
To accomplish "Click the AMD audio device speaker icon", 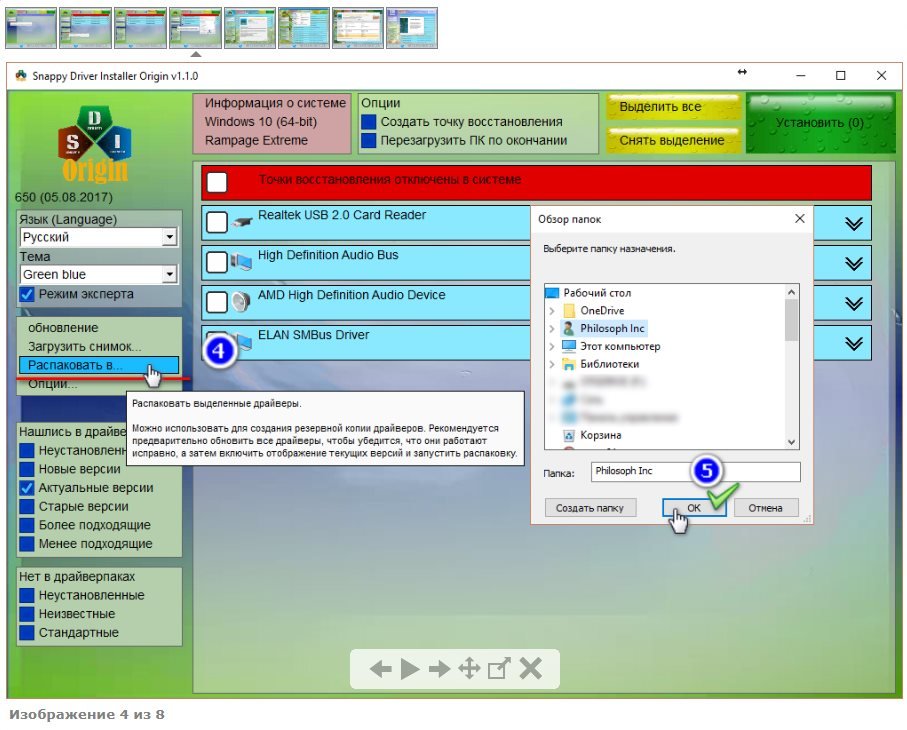I will click(x=241, y=301).
